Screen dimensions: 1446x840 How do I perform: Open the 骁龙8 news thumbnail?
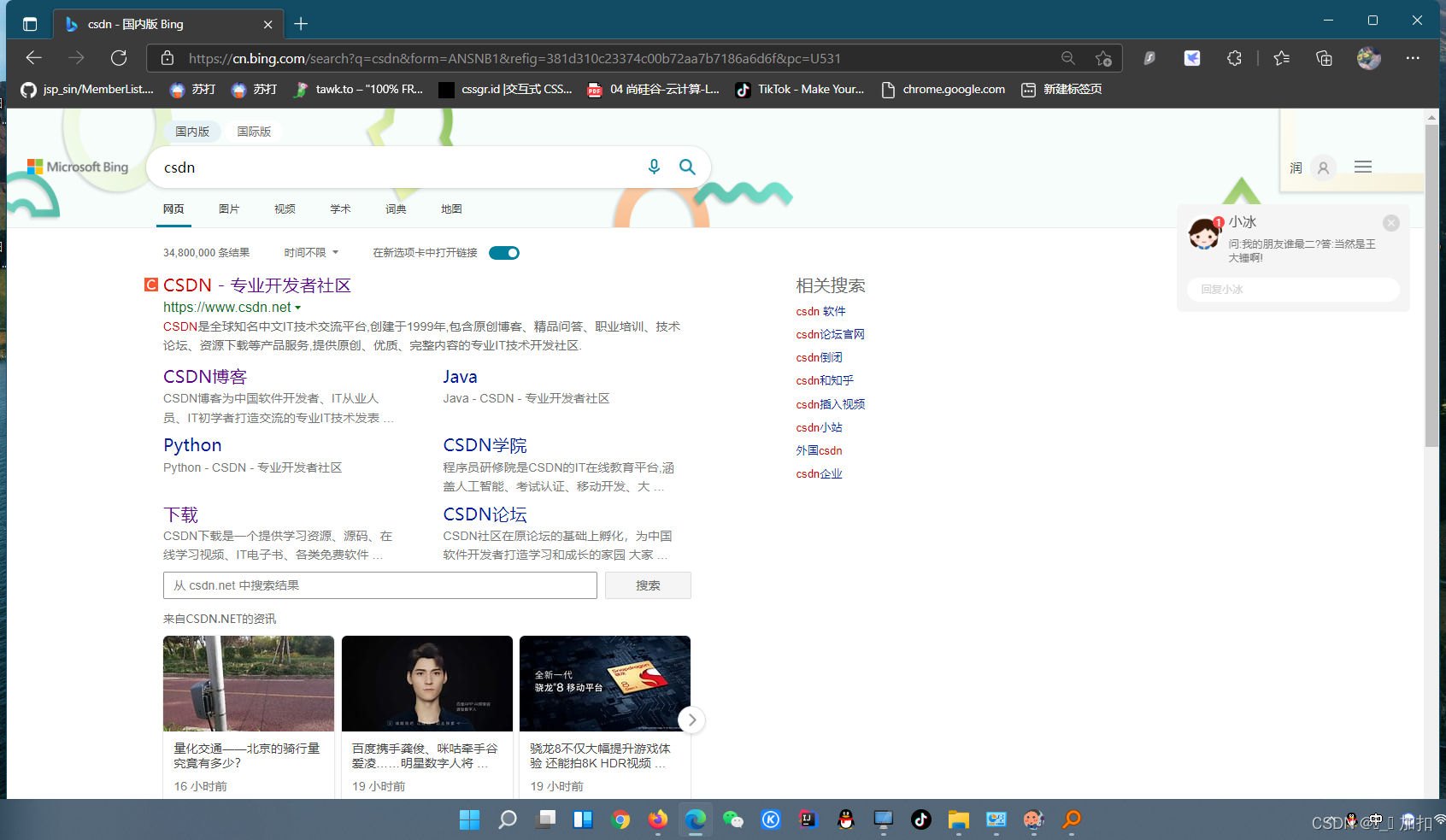click(605, 684)
